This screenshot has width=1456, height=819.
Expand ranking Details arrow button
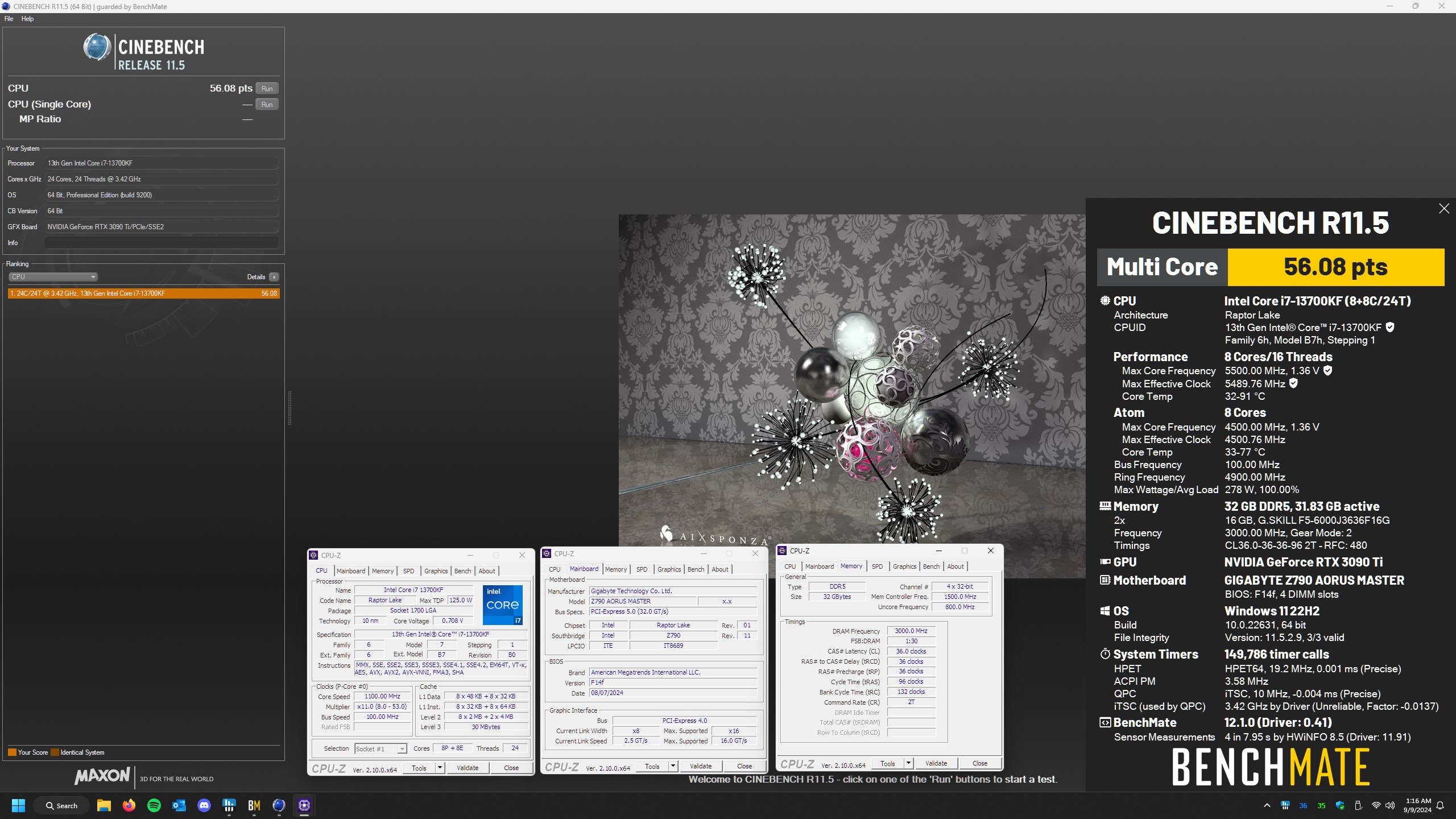tap(274, 277)
